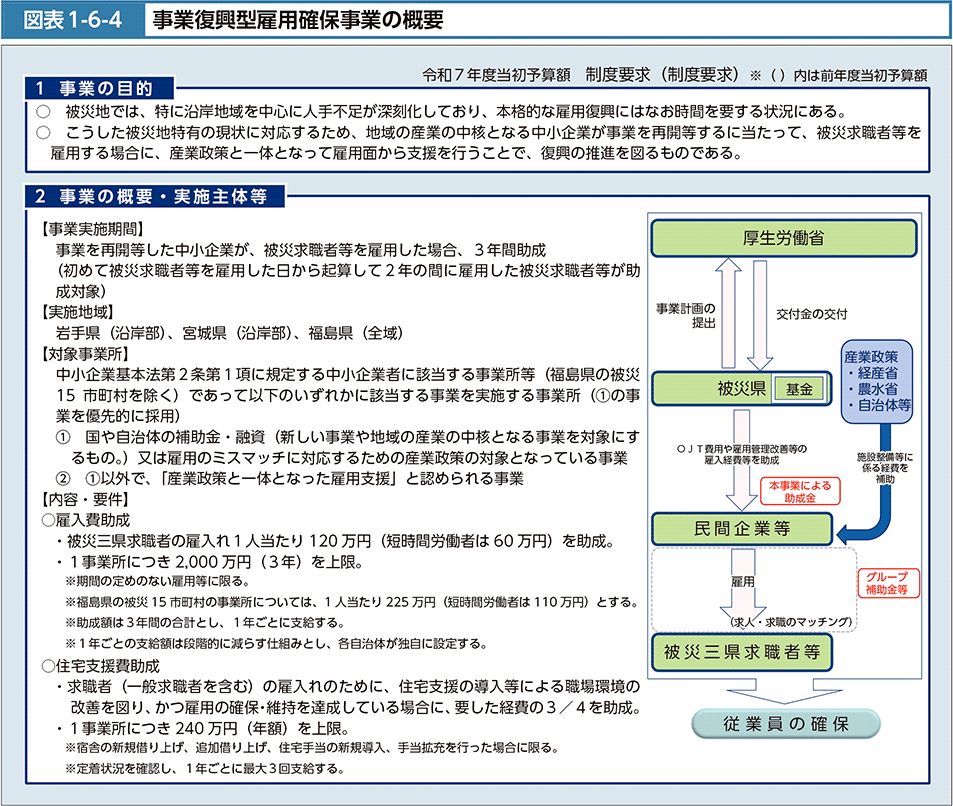Click the arrow below OJT費用 text
Image resolution: width=953 pixels, height=806 pixels.
pyautogui.click(x=742, y=460)
